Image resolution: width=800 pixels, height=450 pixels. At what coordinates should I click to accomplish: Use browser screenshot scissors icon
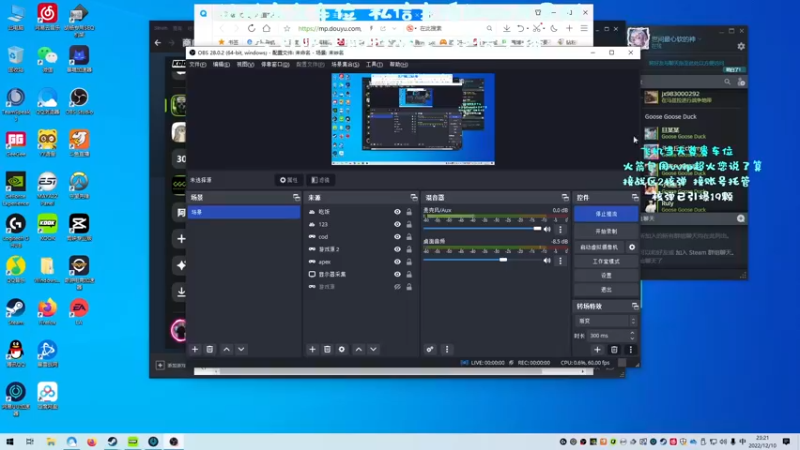(x=537, y=29)
